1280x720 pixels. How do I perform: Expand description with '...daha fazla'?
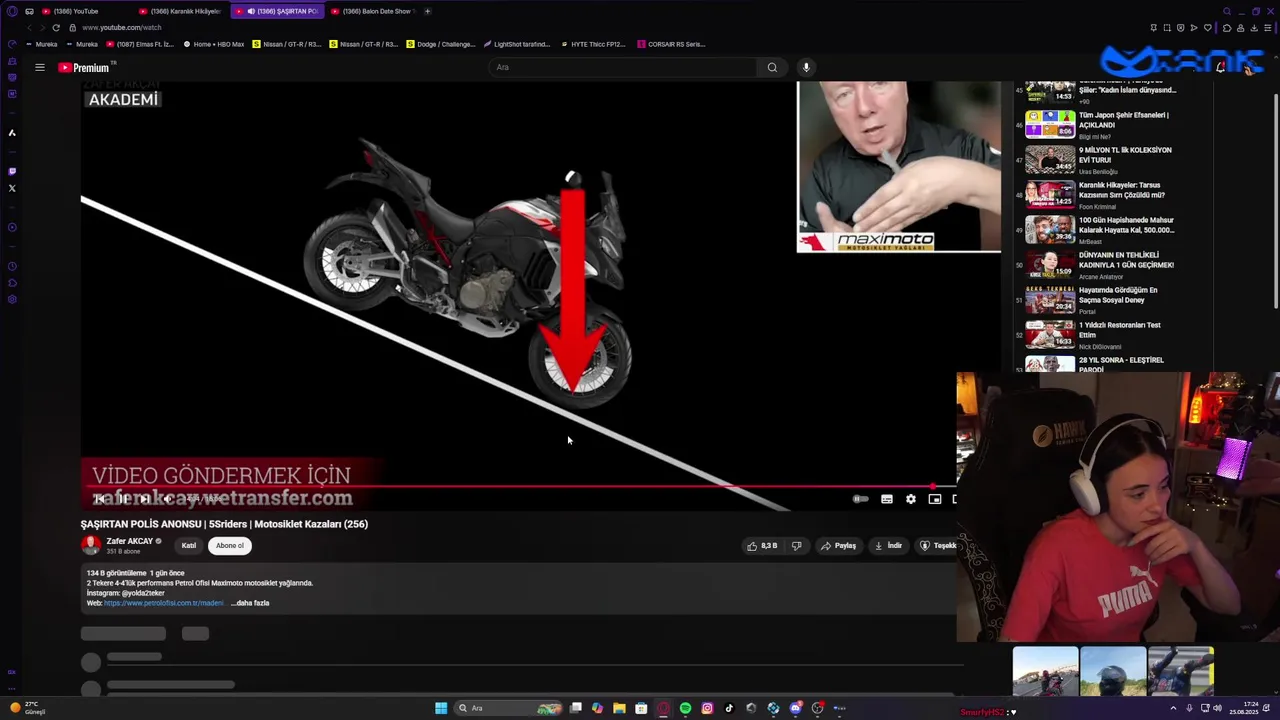click(250, 603)
